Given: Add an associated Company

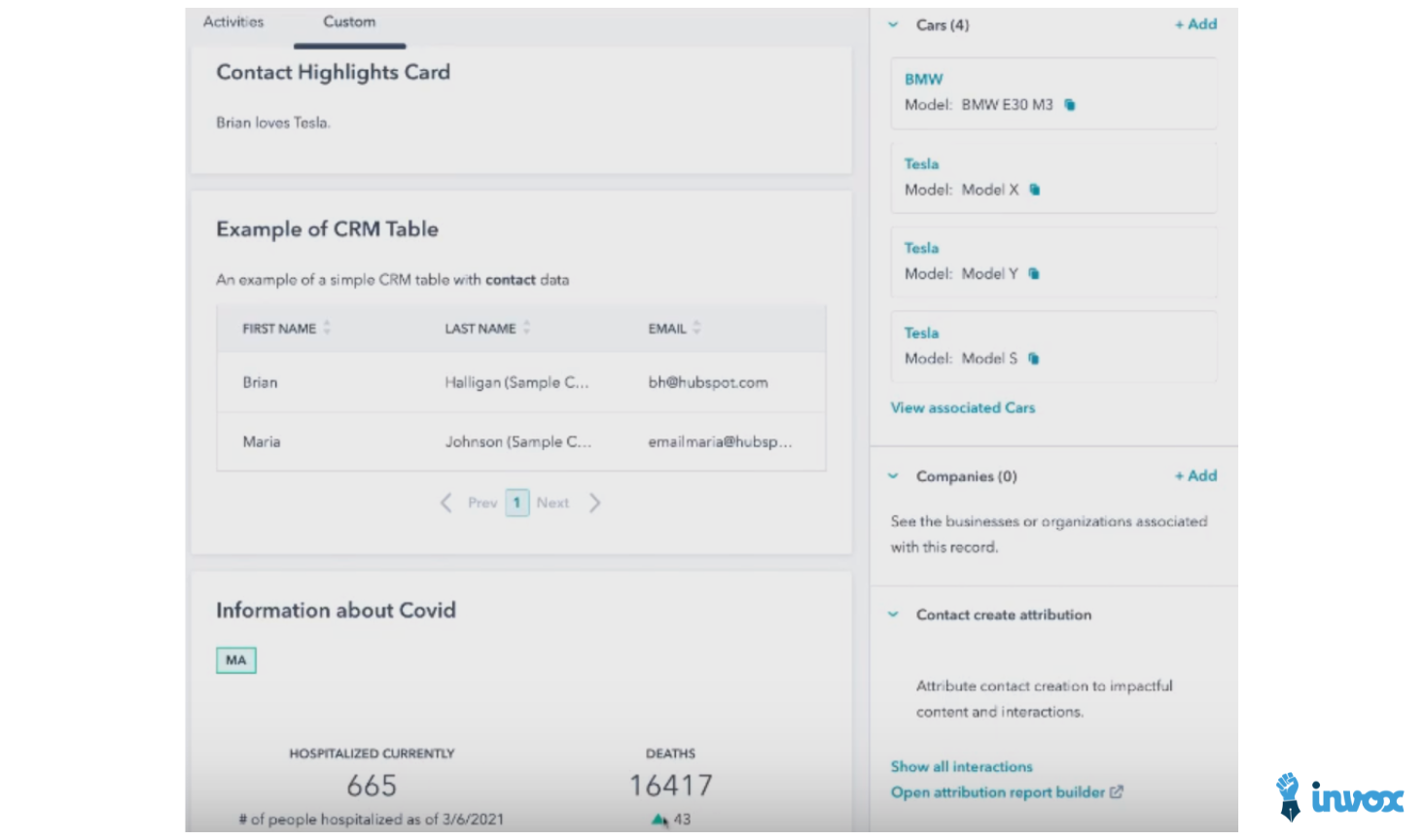Looking at the screenshot, I should tap(1195, 475).
